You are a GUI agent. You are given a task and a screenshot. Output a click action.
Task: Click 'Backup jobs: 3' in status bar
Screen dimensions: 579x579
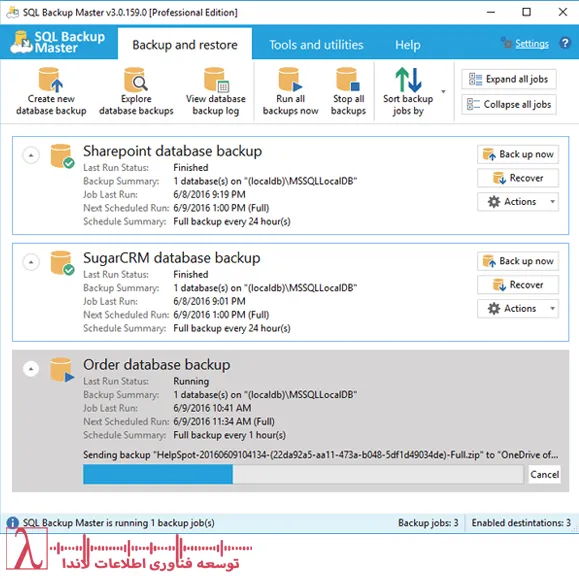coord(428,523)
